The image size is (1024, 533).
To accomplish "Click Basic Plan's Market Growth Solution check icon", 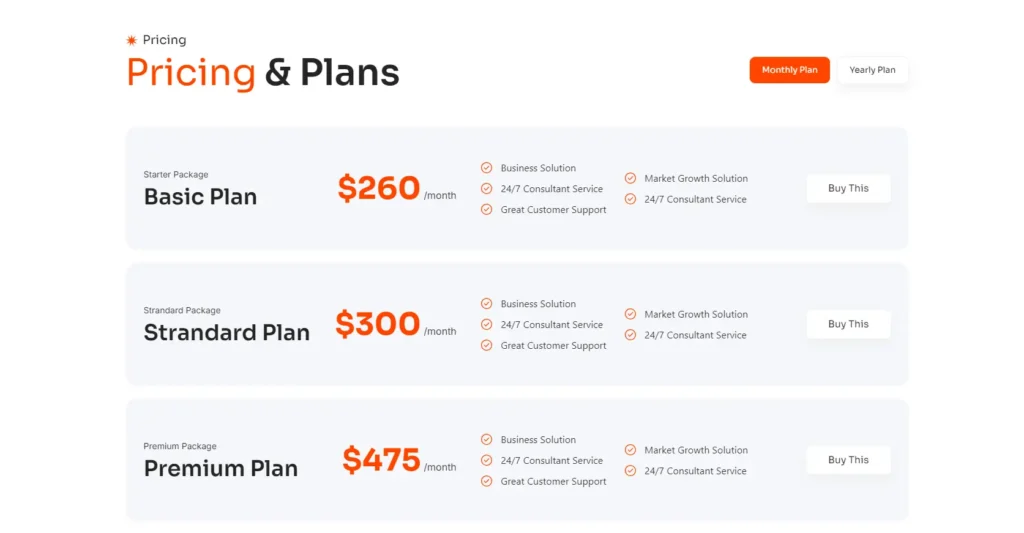I will [x=630, y=178].
